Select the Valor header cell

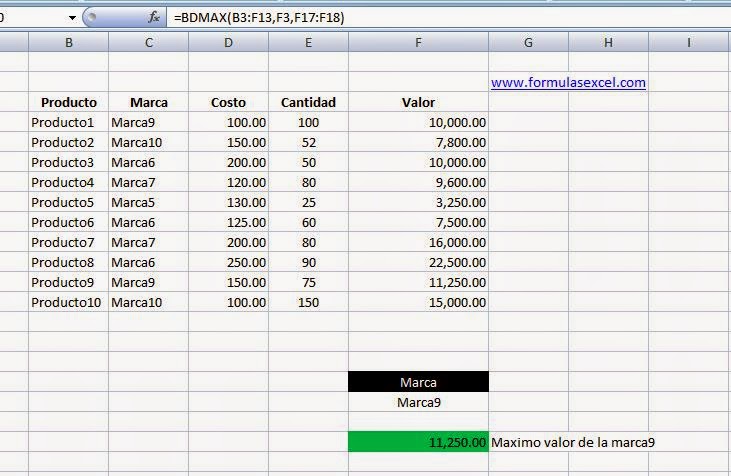418,102
